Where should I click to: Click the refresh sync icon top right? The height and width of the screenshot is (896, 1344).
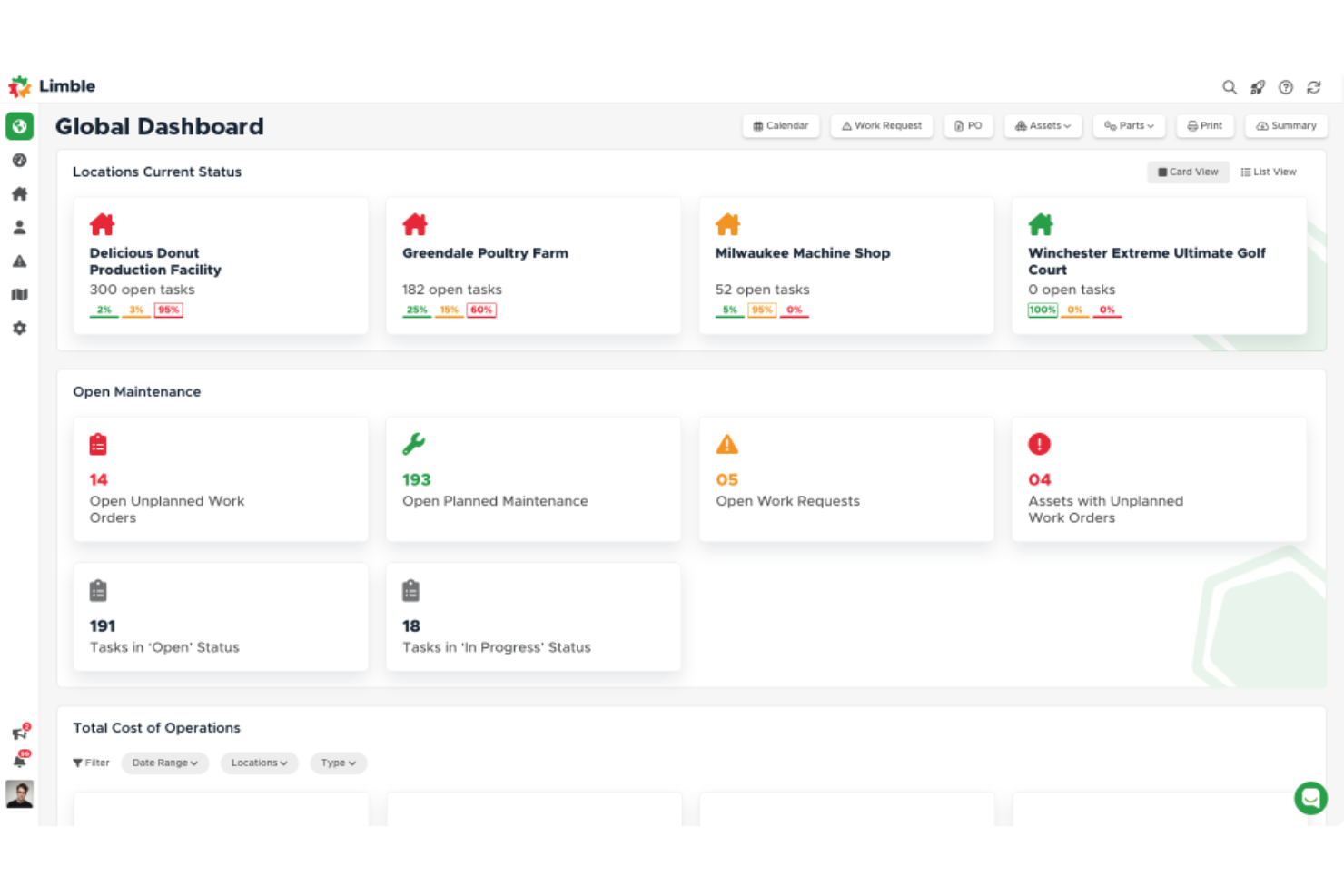coord(1314,87)
